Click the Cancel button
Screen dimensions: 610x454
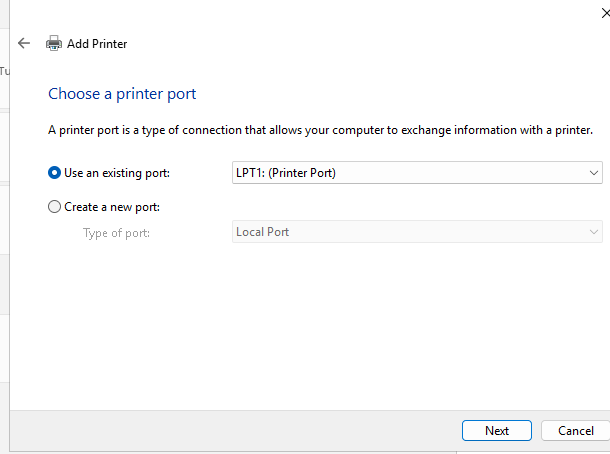(x=576, y=431)
